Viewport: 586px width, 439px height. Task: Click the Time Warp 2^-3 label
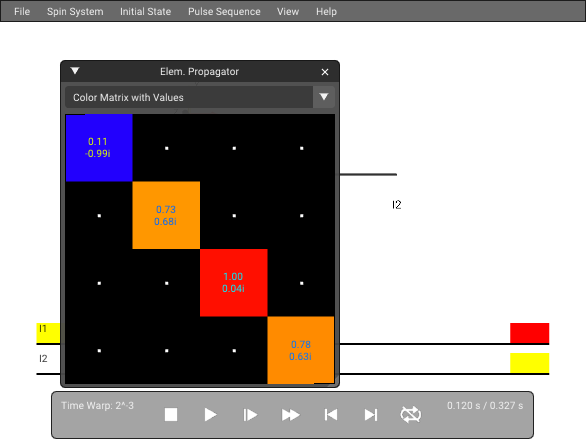[97, 405]
